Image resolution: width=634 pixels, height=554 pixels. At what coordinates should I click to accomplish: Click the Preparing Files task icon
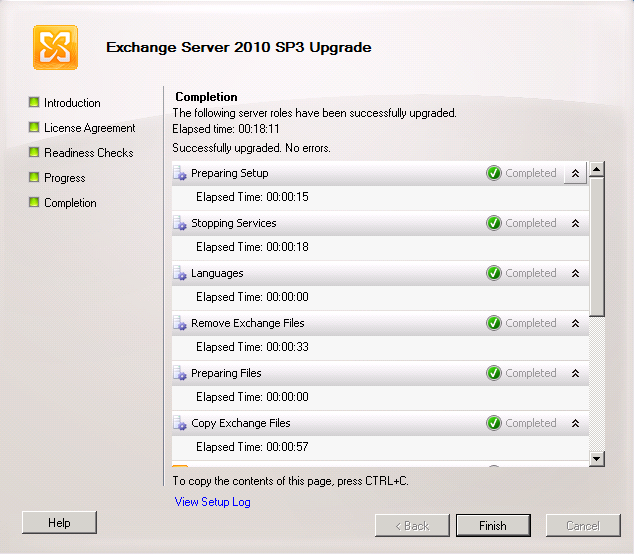pyautogui.click(x=180, y=373)
